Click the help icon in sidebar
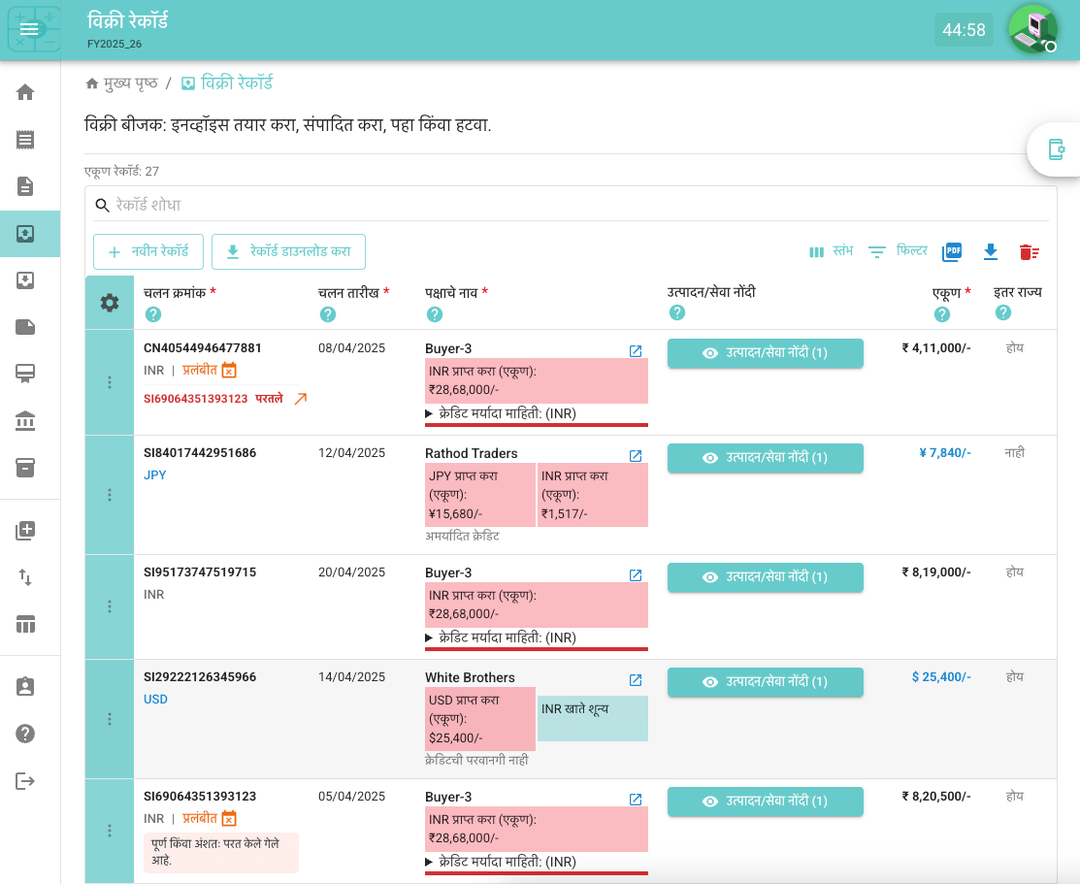The height and width of the screenshot is (884, 1080). click(x=26, y=733)
